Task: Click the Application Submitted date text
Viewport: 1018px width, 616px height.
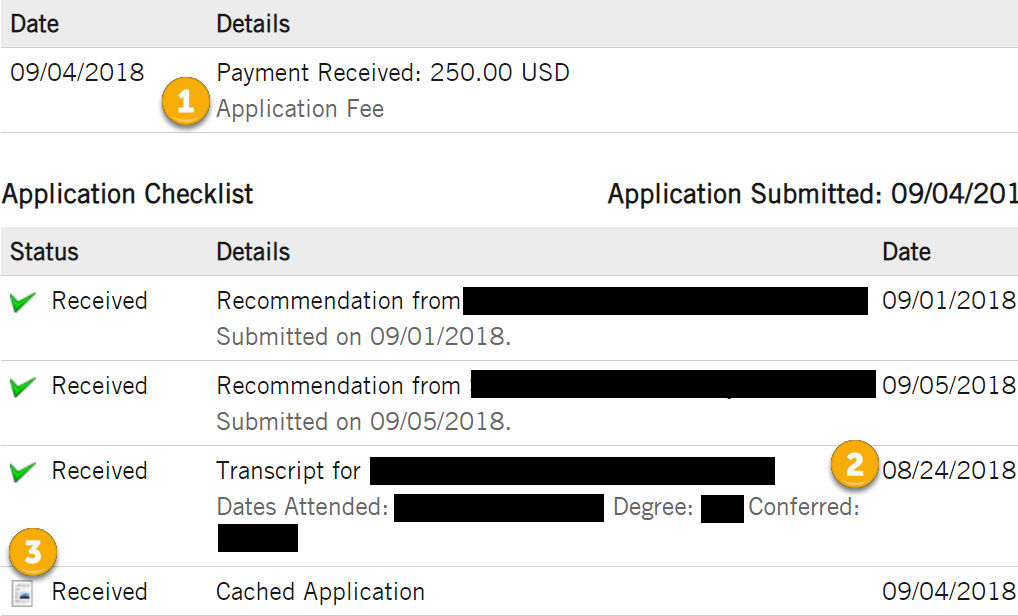Action: point(812,193)
